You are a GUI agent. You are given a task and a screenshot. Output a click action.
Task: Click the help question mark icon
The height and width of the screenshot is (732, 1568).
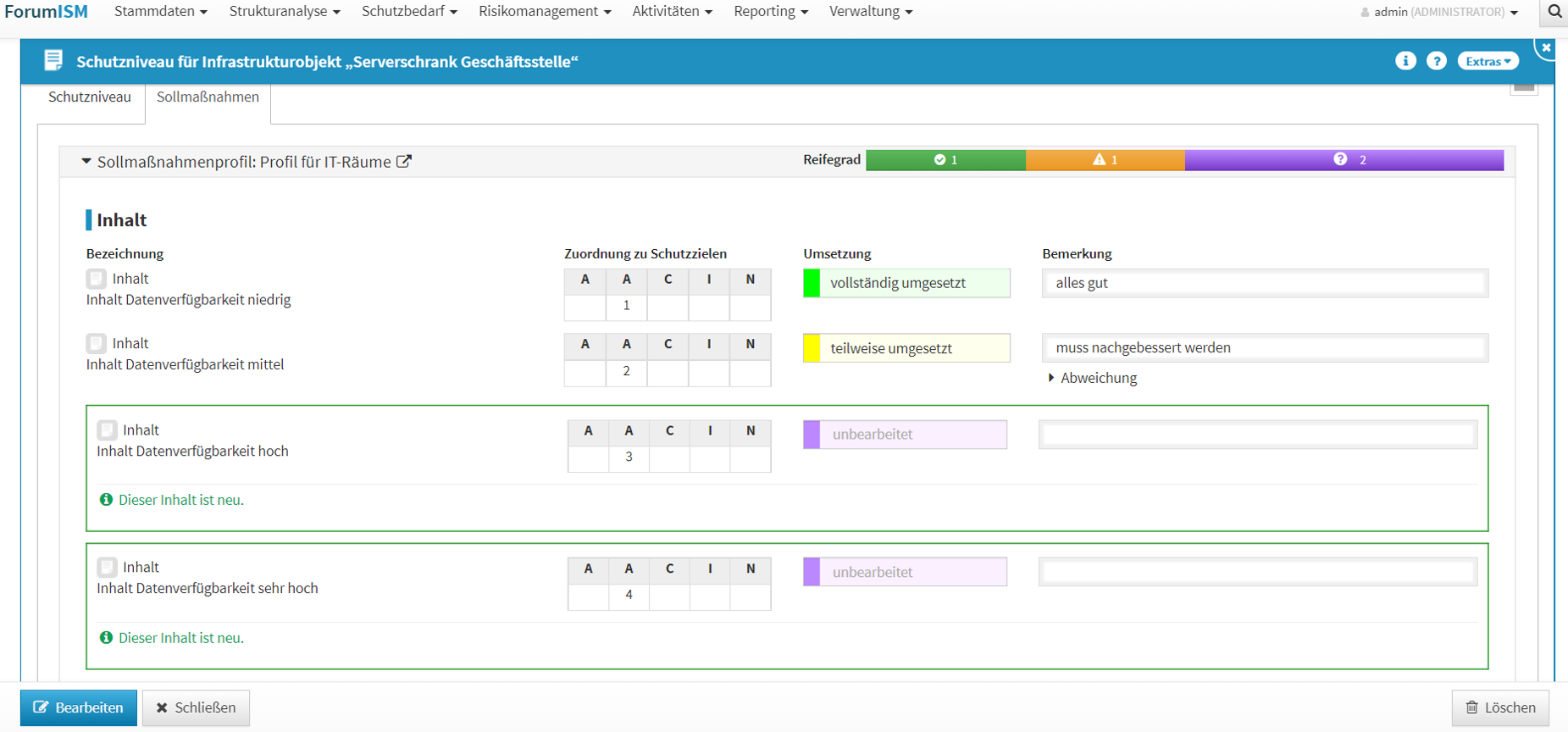pos(1437,61)
